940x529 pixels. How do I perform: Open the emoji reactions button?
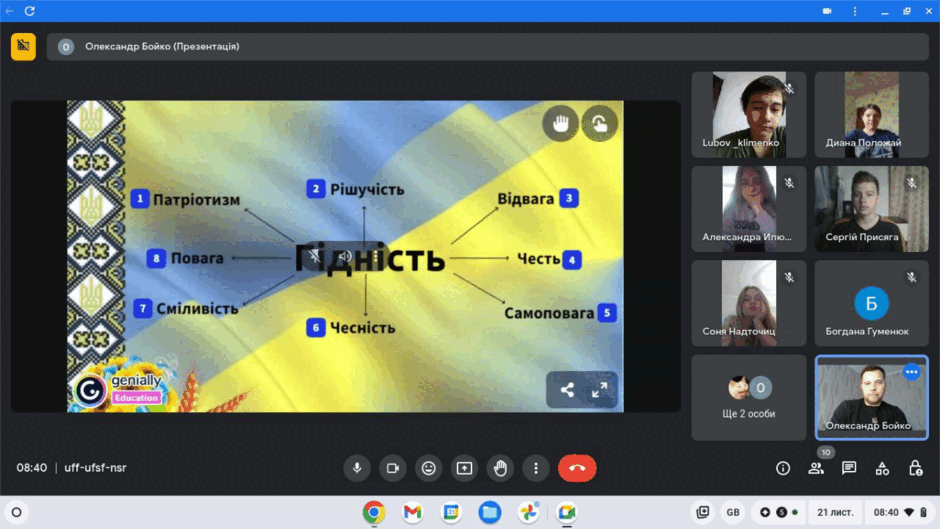point(428,468)
